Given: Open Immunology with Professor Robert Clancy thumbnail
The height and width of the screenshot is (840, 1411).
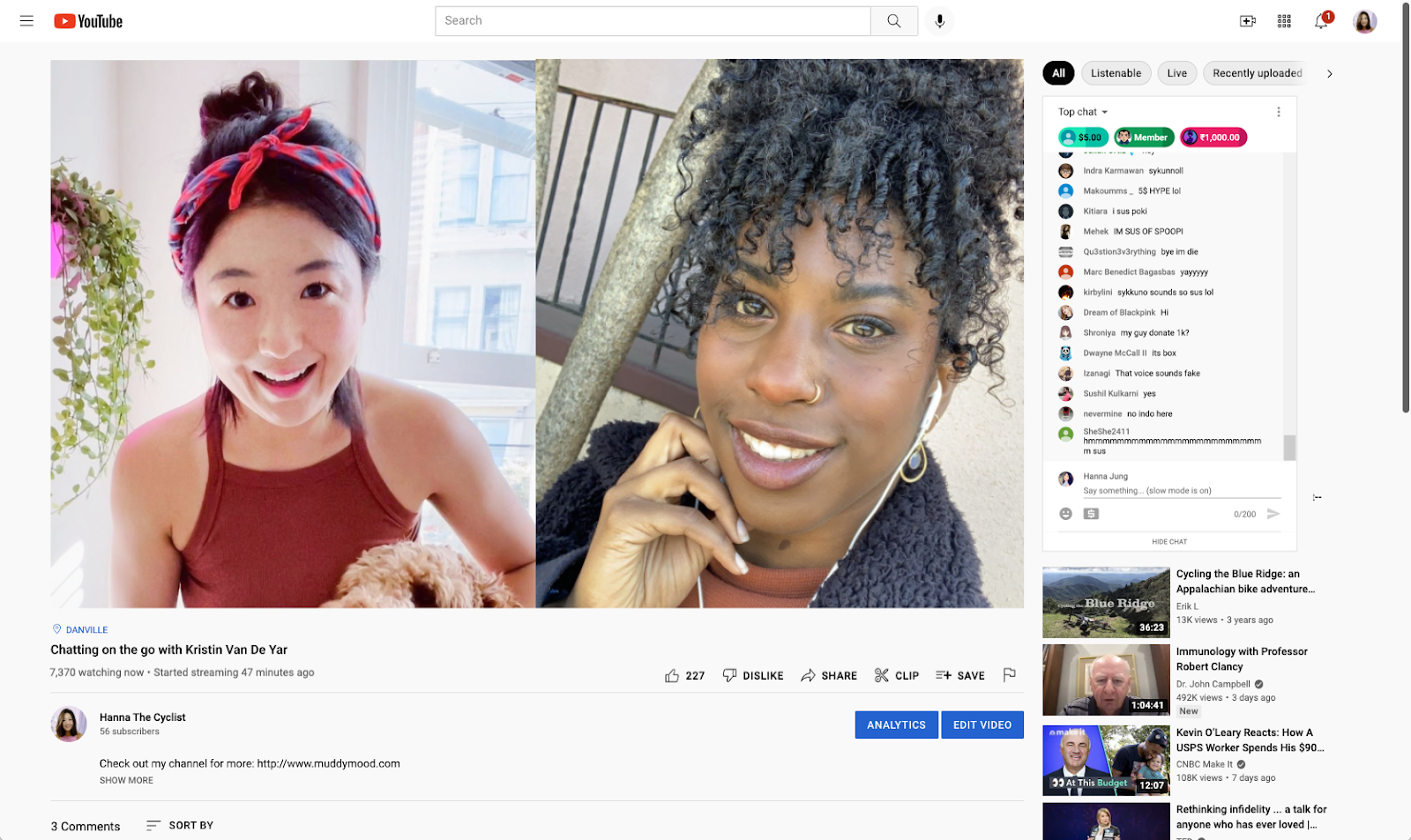Looking at the screenshot, I should pos(1106,680).
